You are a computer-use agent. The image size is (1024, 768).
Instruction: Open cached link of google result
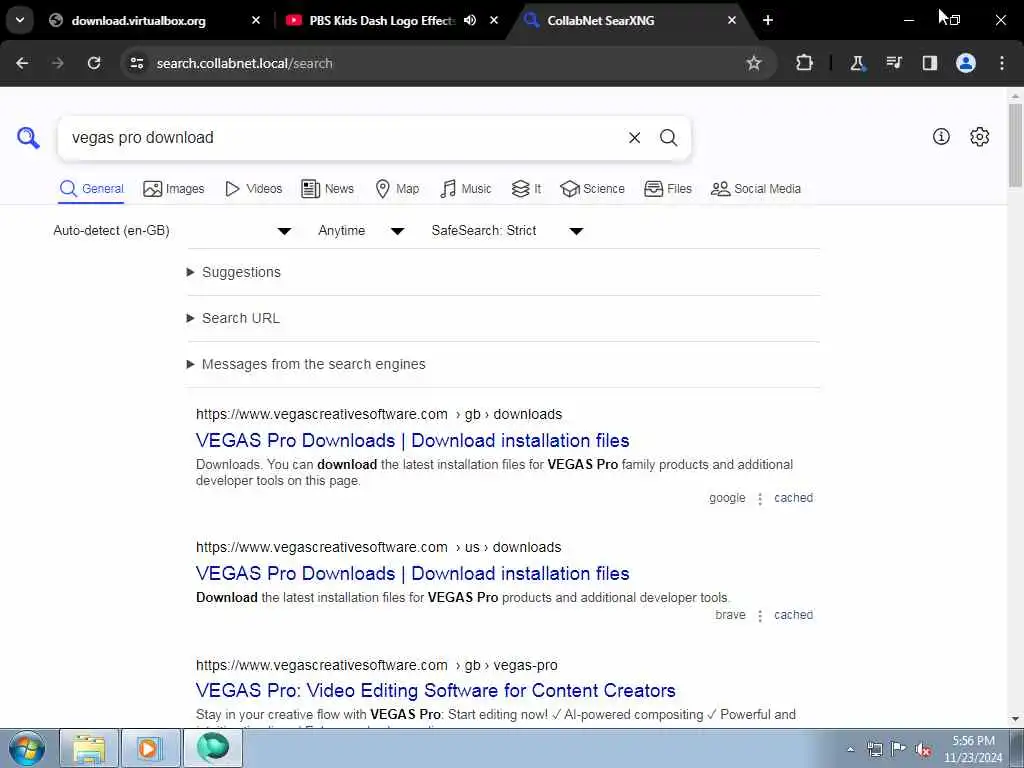793,498
